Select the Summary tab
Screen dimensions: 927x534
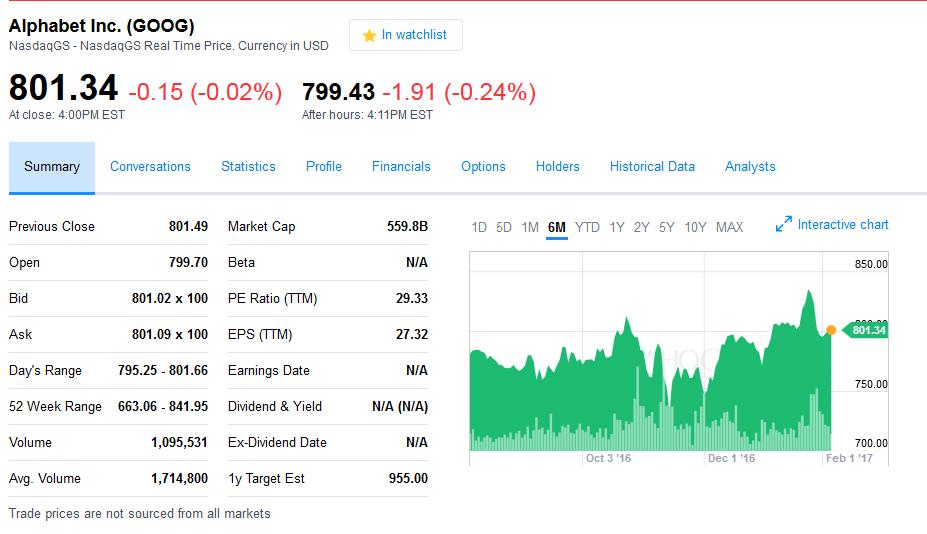point(52,167)
